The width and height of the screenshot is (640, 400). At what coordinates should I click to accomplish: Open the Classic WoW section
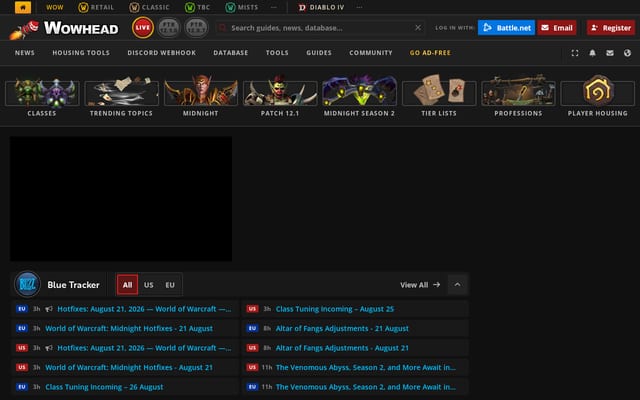point(149,7)
